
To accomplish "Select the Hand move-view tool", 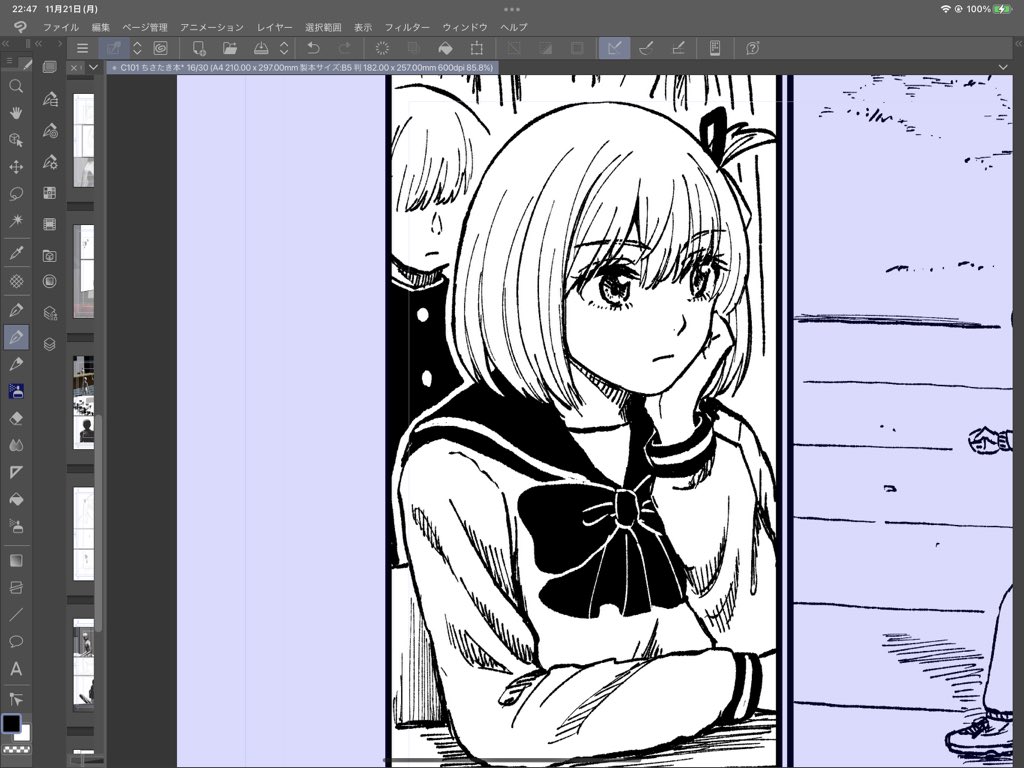I will pyautogui.click(x=16, y=113).
